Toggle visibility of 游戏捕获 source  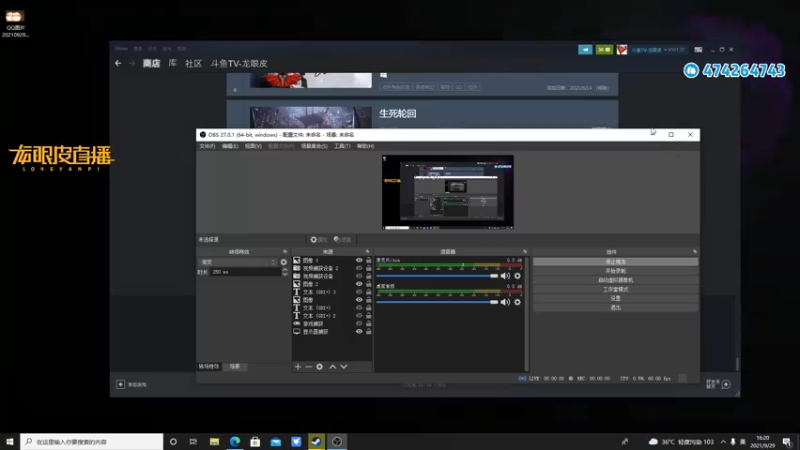point(359,323)
